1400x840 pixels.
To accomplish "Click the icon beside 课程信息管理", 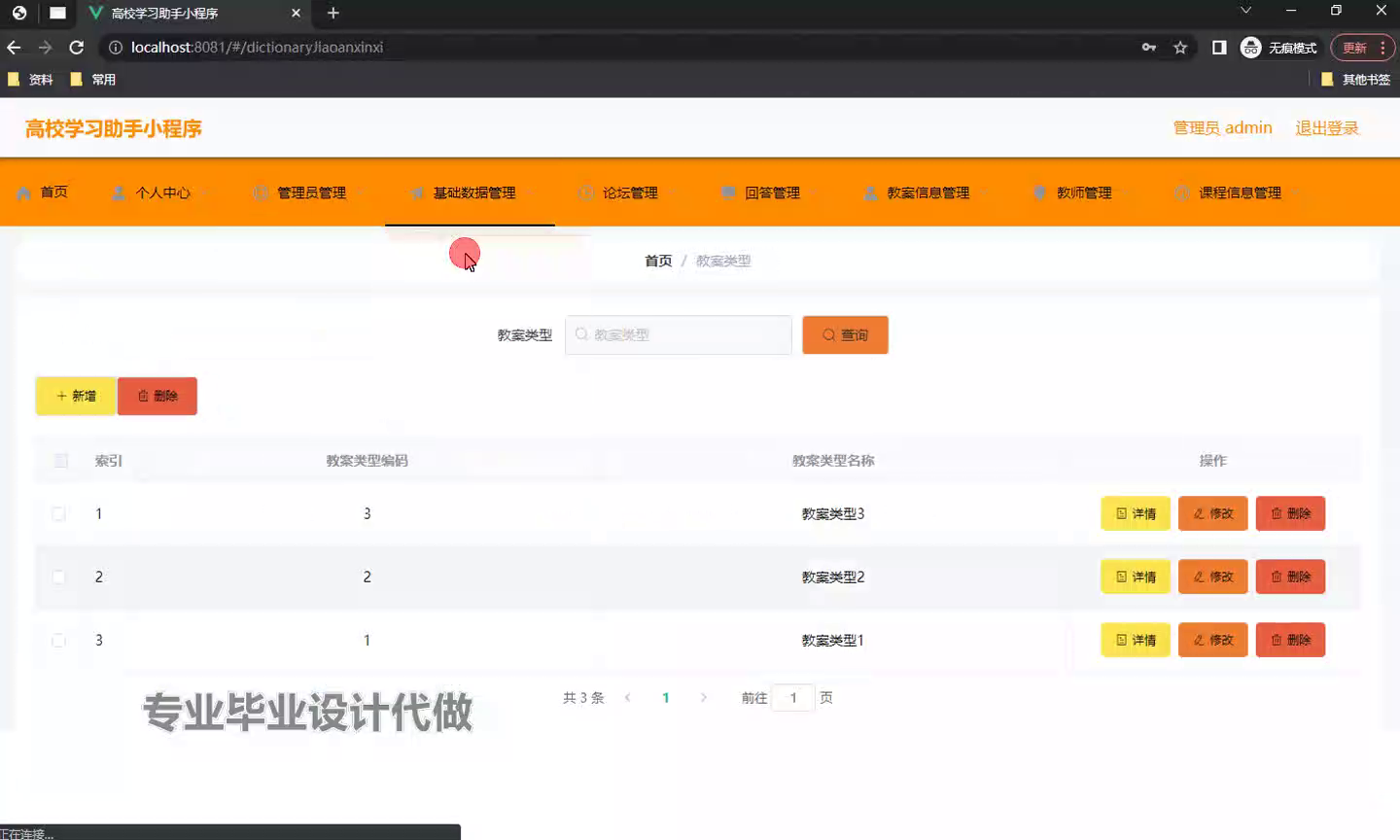I will pos(1181,192).
